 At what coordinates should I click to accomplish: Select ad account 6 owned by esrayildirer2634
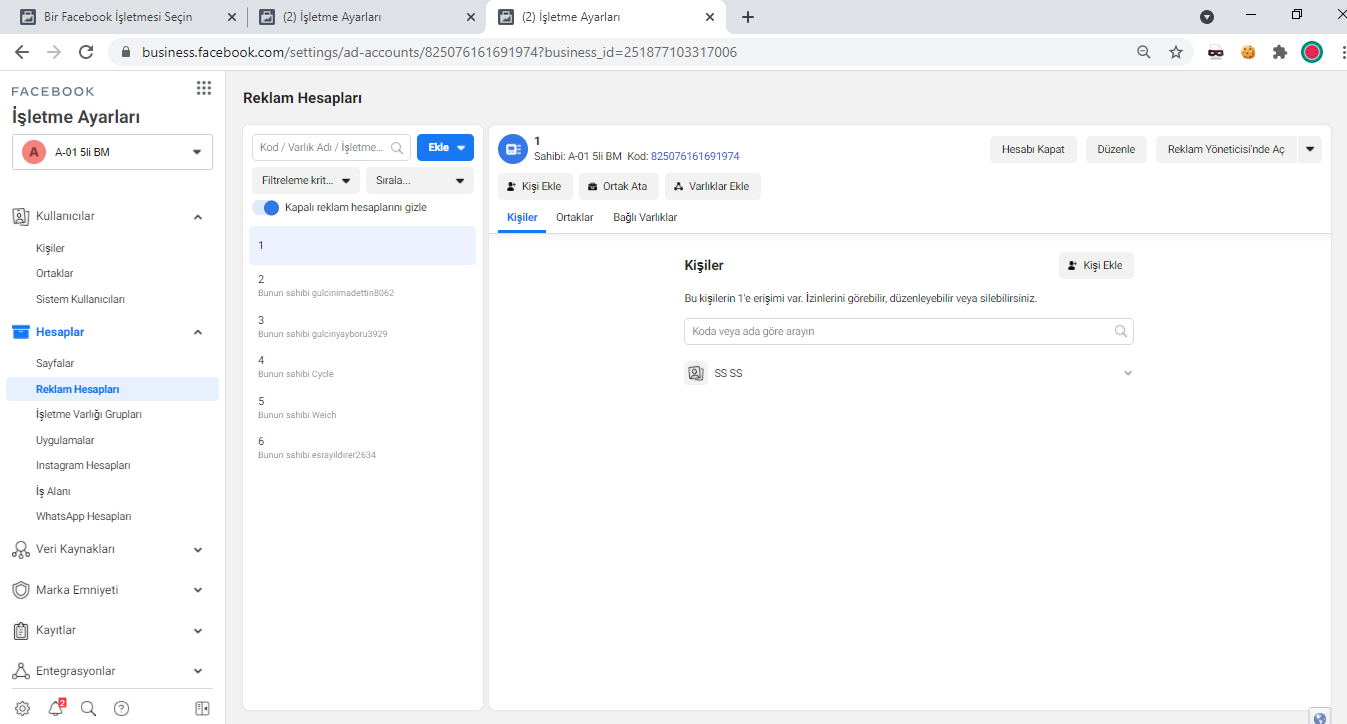[x=362, y=447]
